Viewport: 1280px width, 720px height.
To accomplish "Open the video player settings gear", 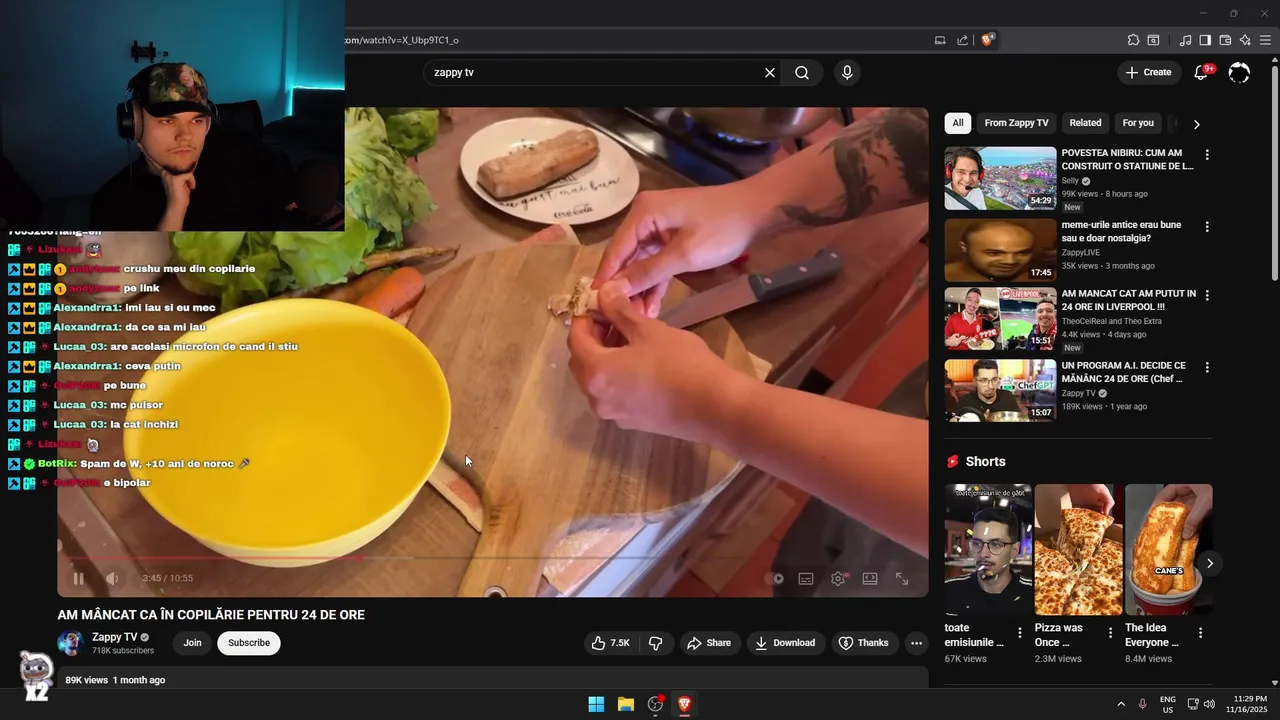I will click(838, 578).
